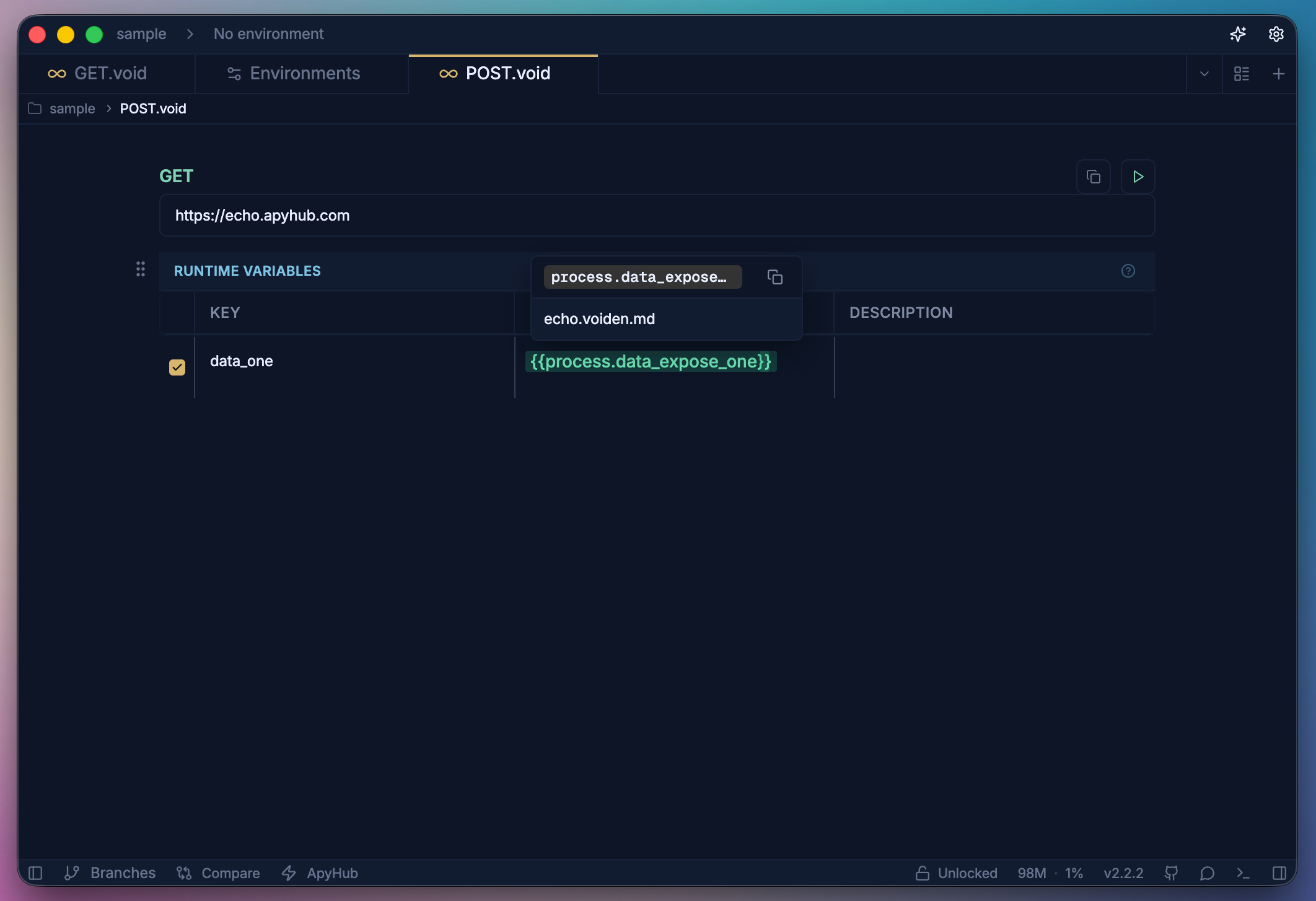The image size is (1316, 901).
Task: Select the POST.void tab
Action: coord(503,74)
